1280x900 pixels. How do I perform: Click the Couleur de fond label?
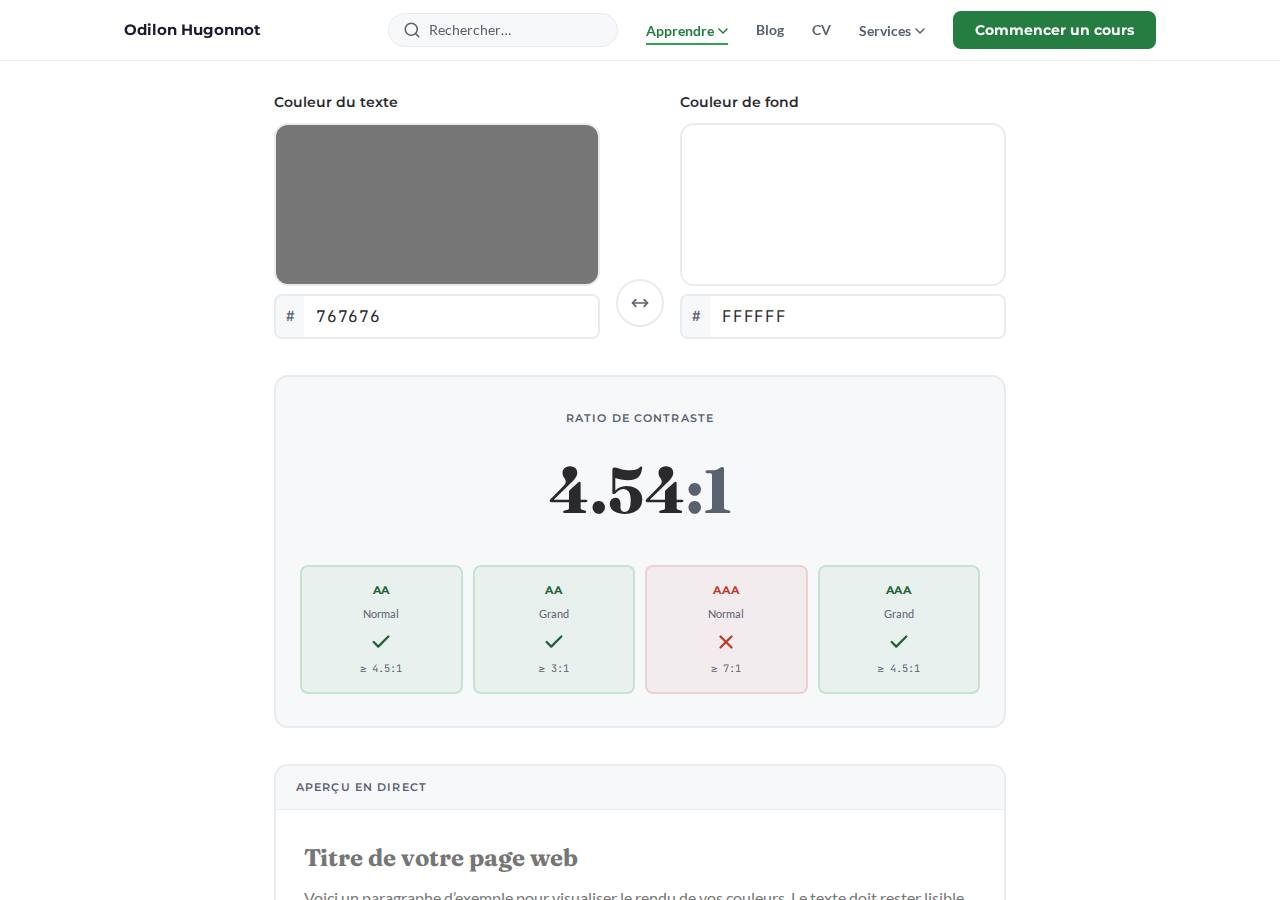[x=739, y=102]
